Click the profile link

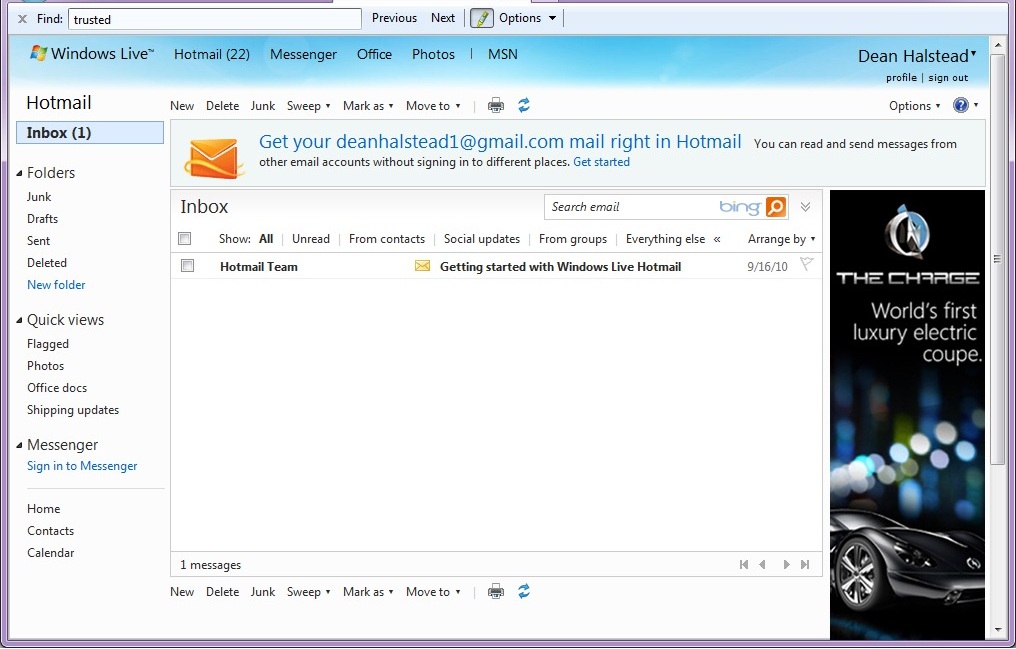pyautogui.click(x=901, y=78)
